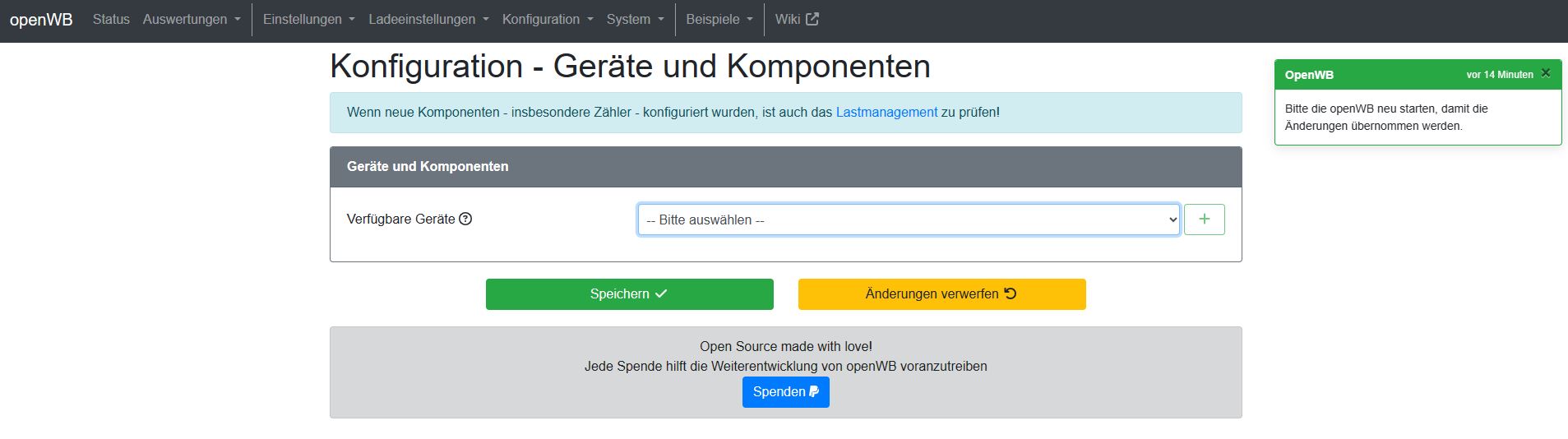Open the Ladeeinstellungen menu

(x=428, y=19)
